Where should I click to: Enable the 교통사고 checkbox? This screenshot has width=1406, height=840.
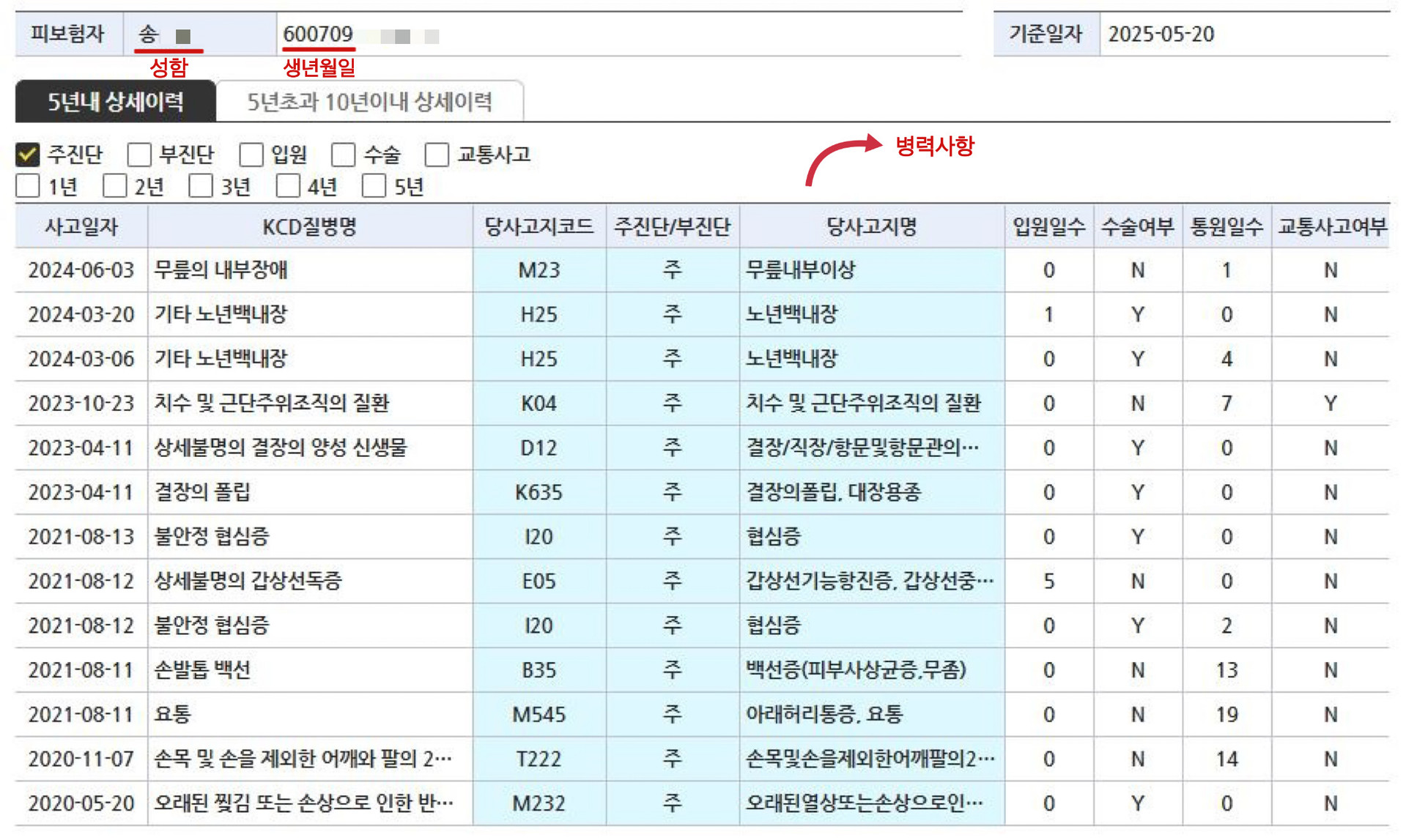pos(437,155)
